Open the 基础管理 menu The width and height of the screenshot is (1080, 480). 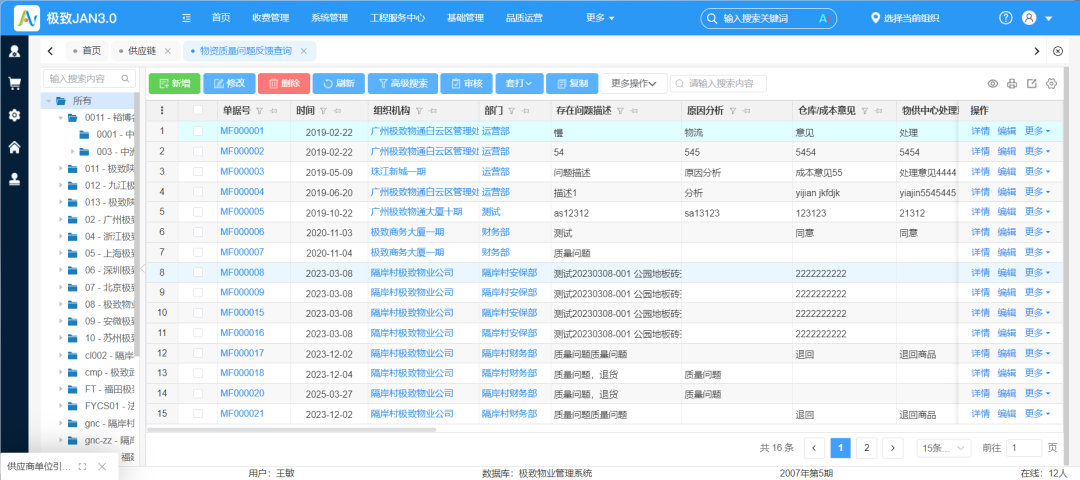click(466, 18)
